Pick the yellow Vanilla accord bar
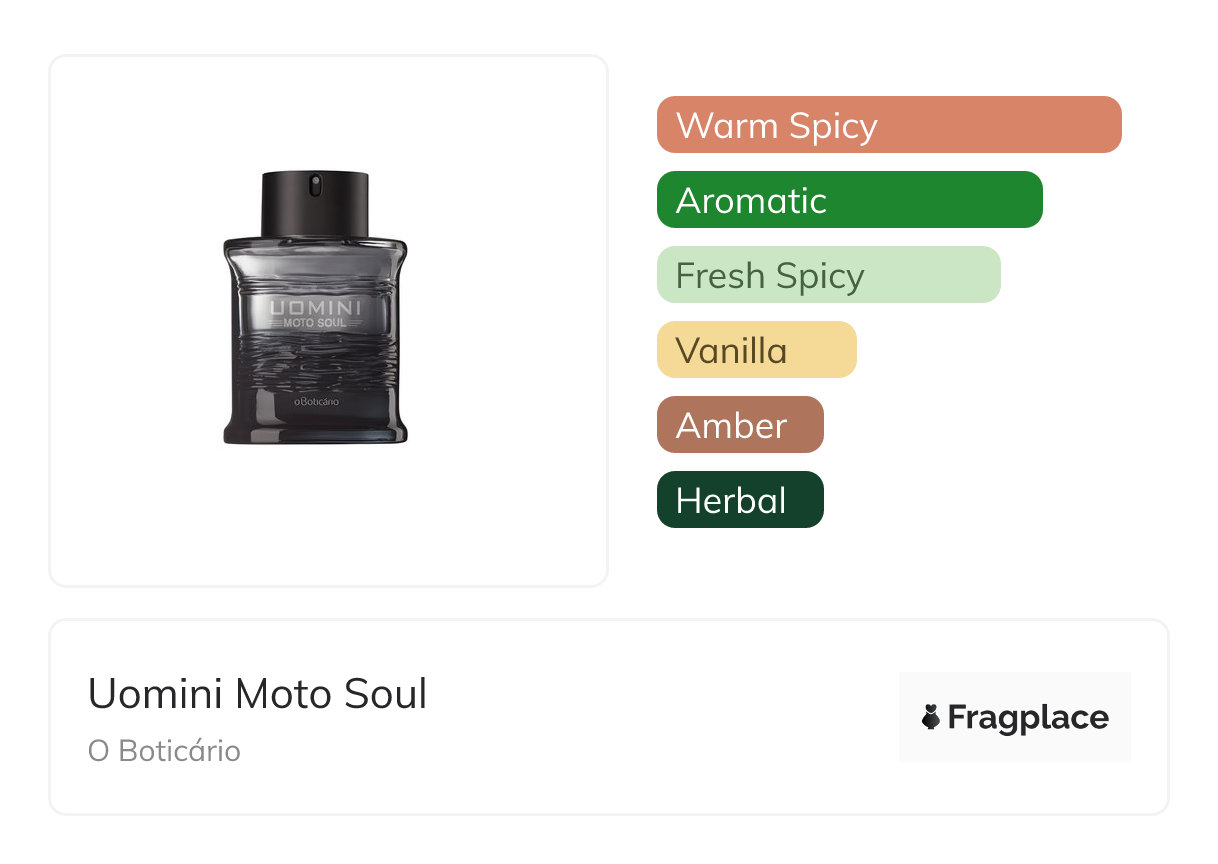This screenshot has height=864, width=1218. point(756,350)
